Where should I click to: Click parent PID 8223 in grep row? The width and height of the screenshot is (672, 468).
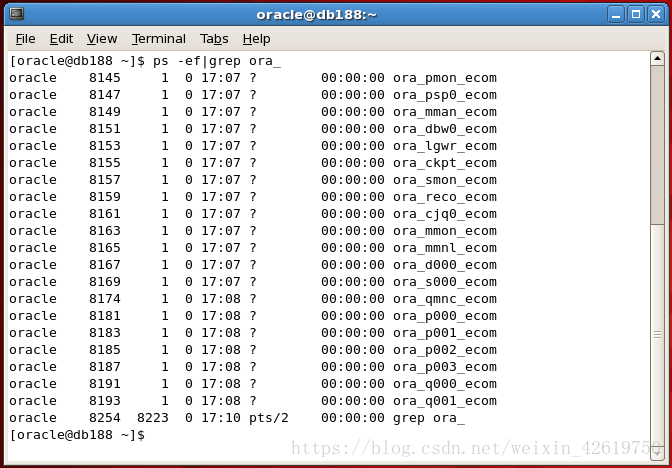pos(153,418)
